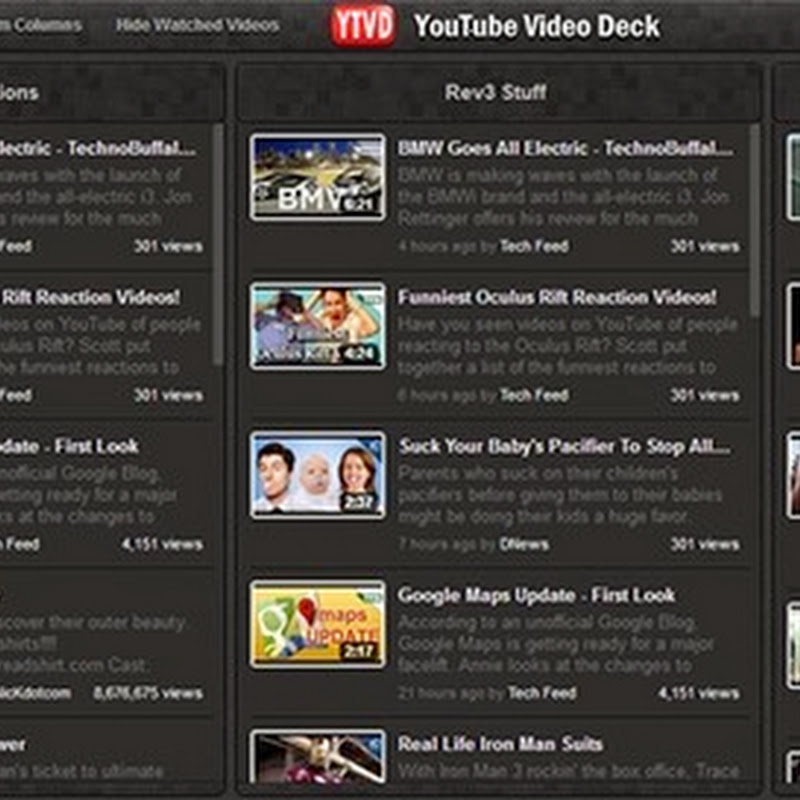Open 'Rift Reaction Videos!' title in the left column
The width and height of the screenshot is (800, 800).
(90, 297)
